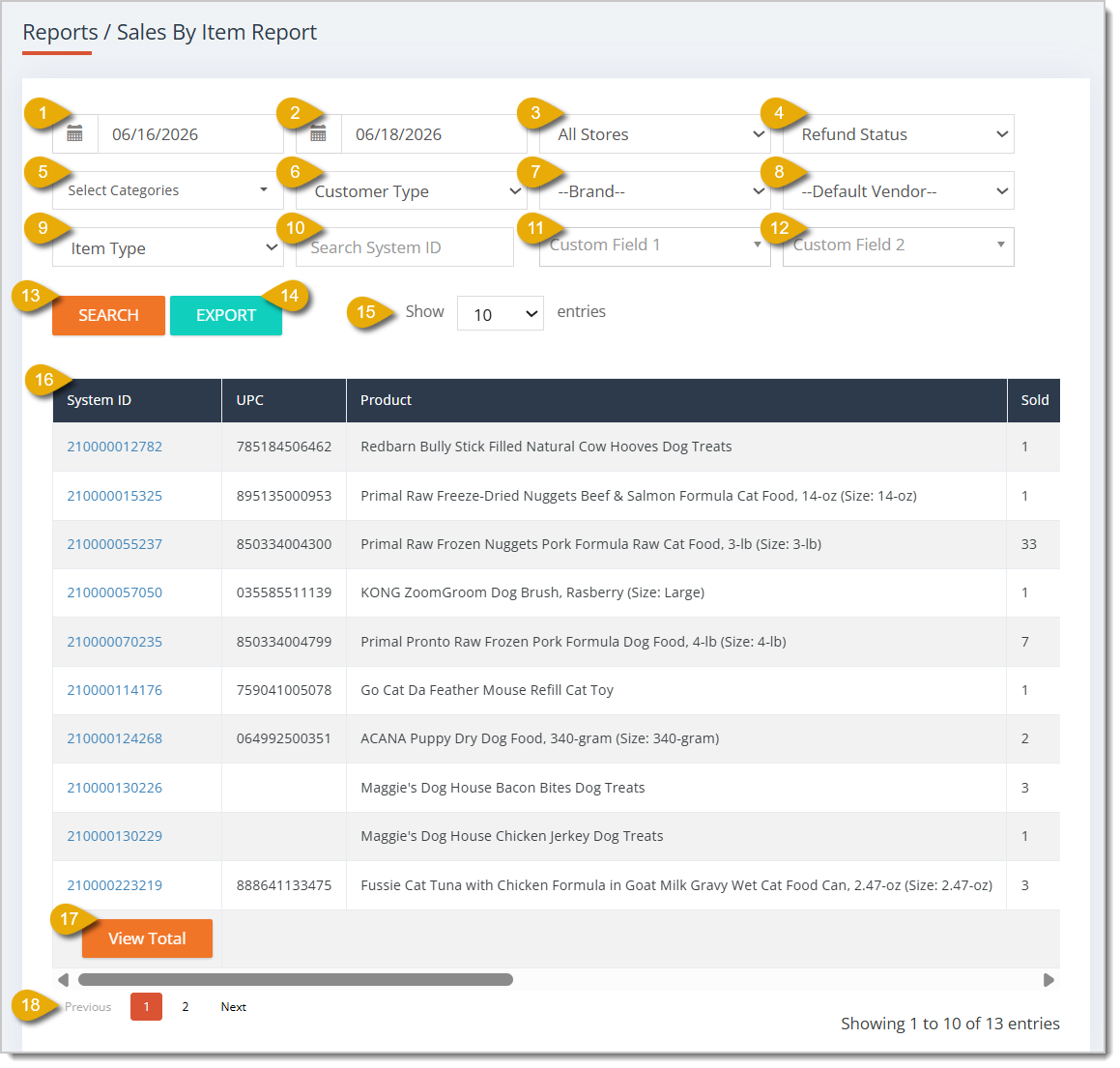This screenshot has width=1120, height=1068.
Task: Open item link 210000130229
Action: click(114, 836)
